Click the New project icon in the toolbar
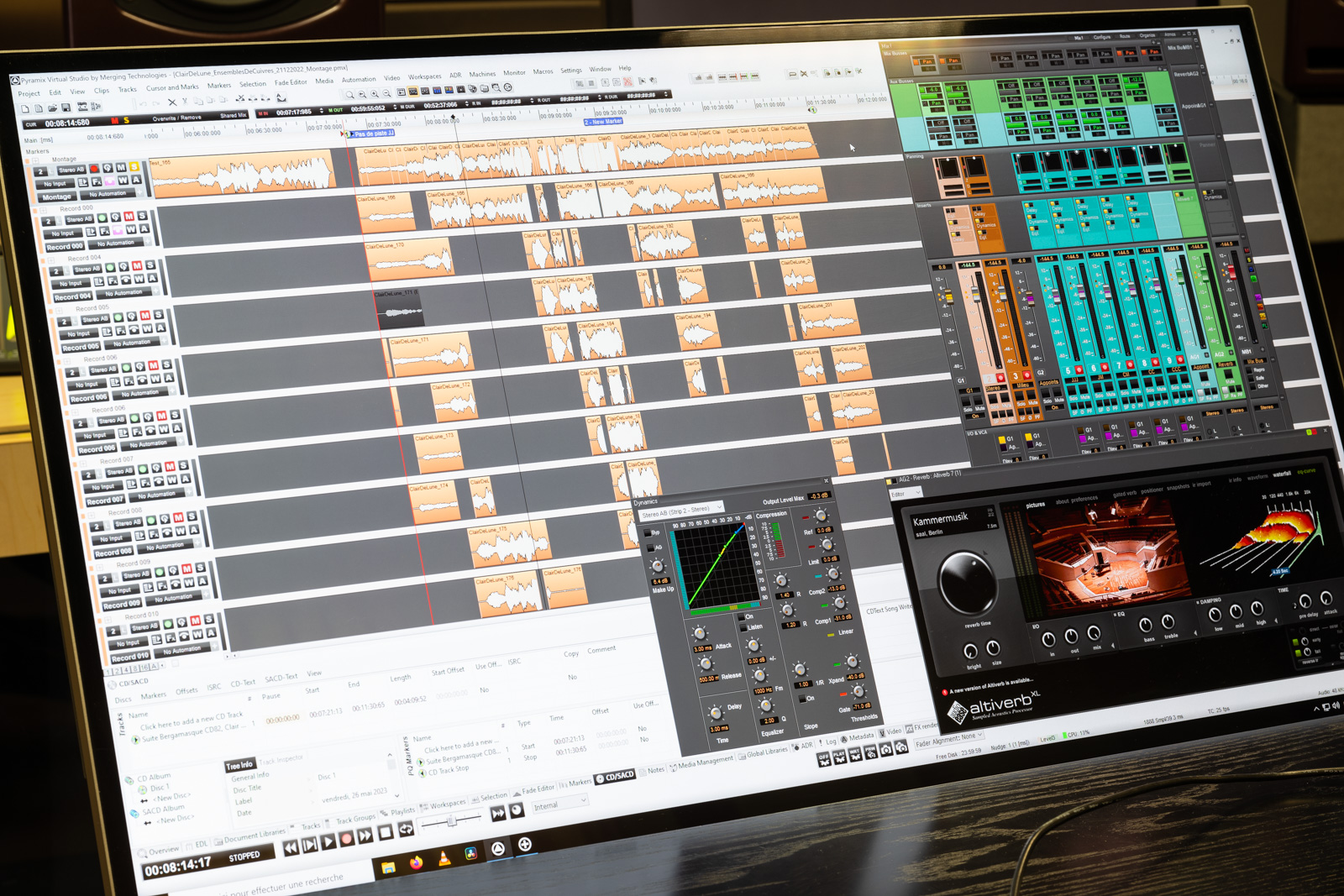 (x=25, y=109)
